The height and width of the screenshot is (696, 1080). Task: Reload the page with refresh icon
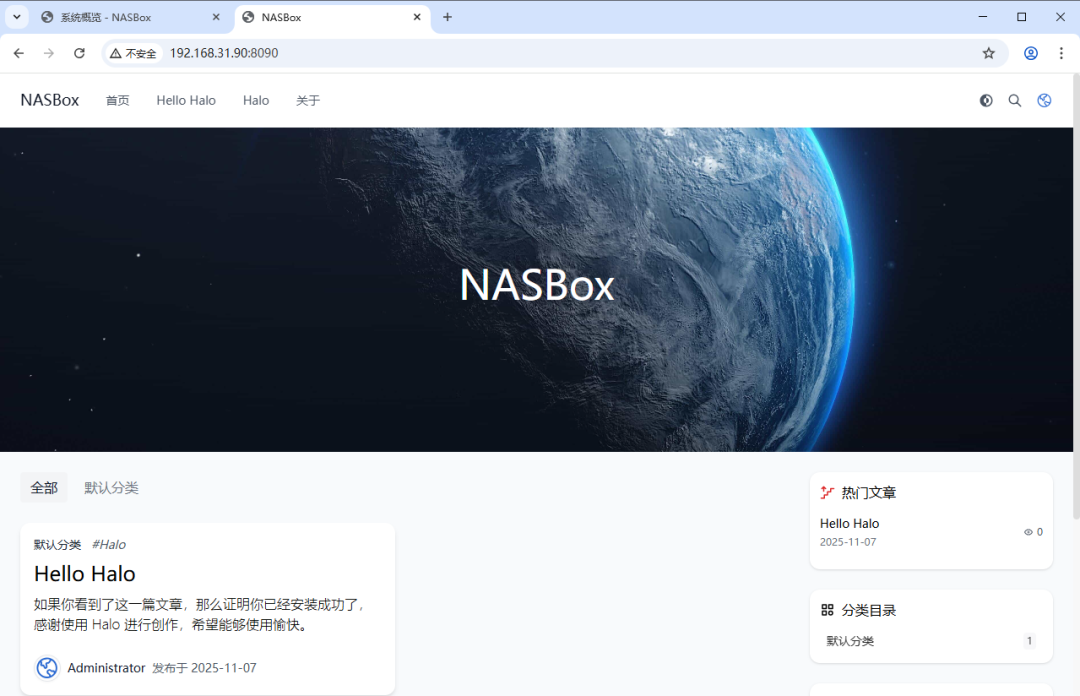point(79,53)
